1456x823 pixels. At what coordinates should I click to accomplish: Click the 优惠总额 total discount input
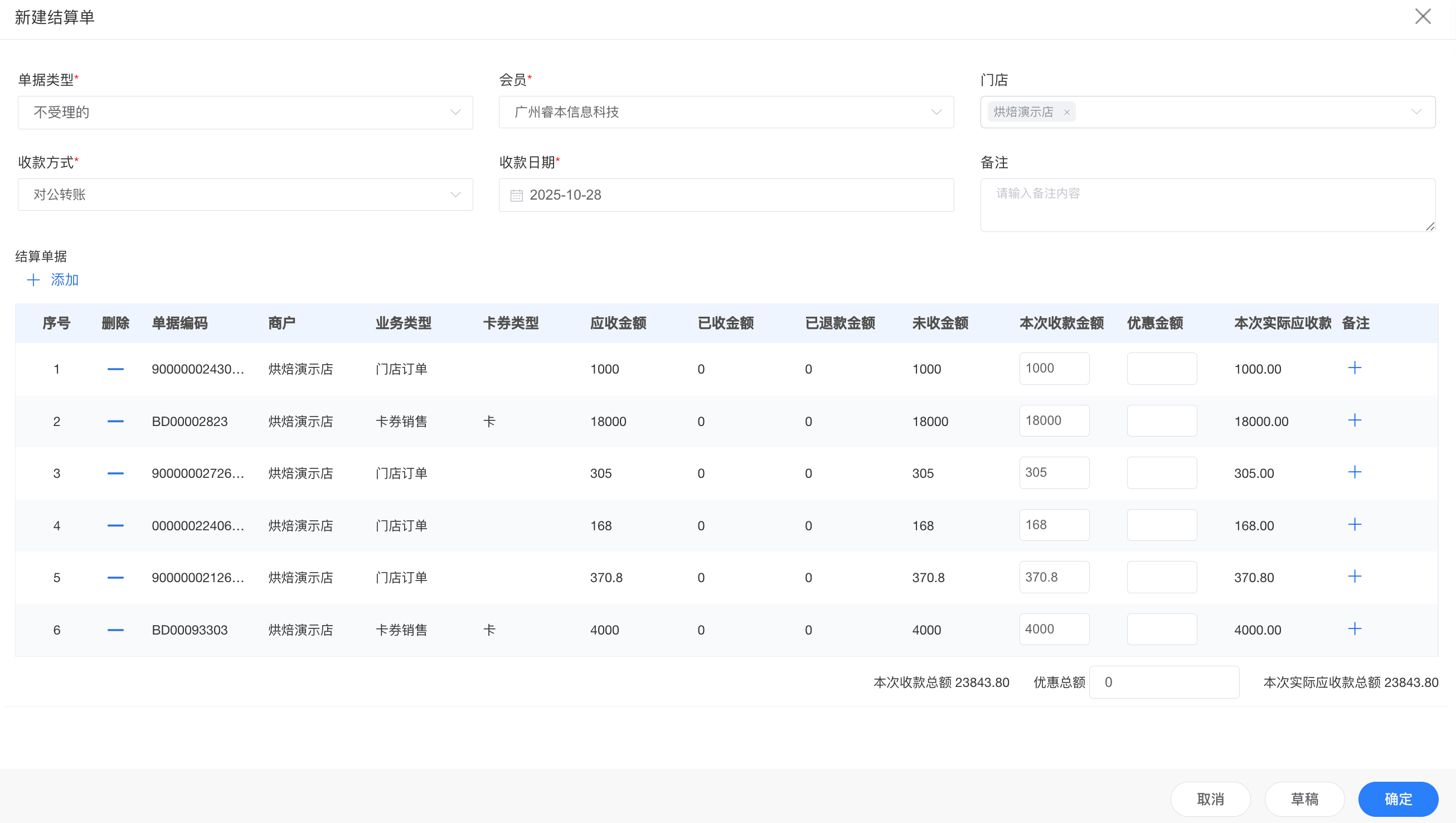[x=1164, y=682]
